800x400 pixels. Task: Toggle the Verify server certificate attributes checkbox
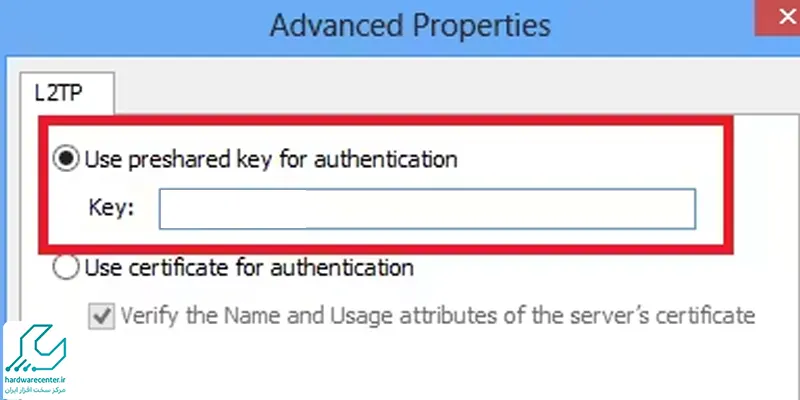click(x=102, y=316)
